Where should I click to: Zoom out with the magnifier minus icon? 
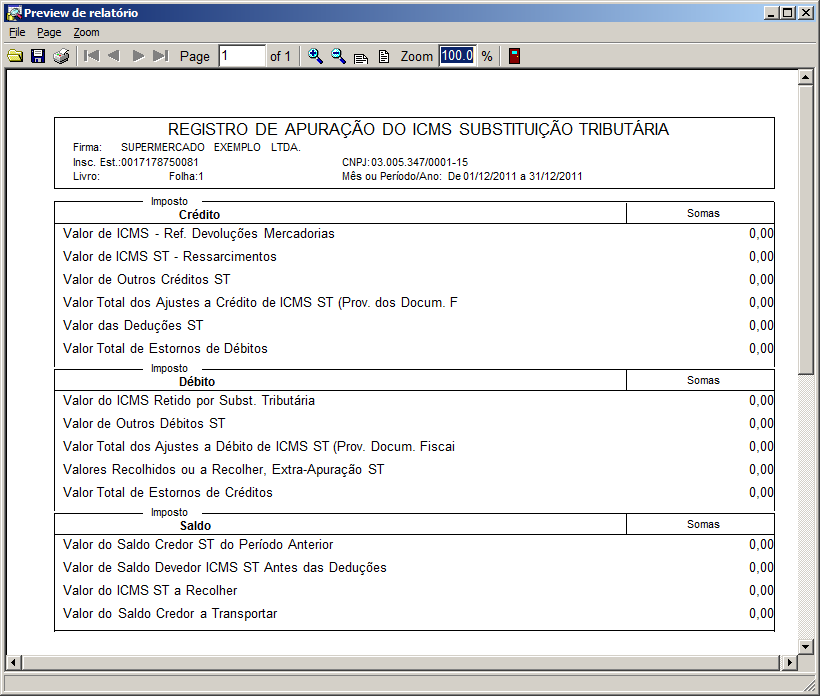338,56
